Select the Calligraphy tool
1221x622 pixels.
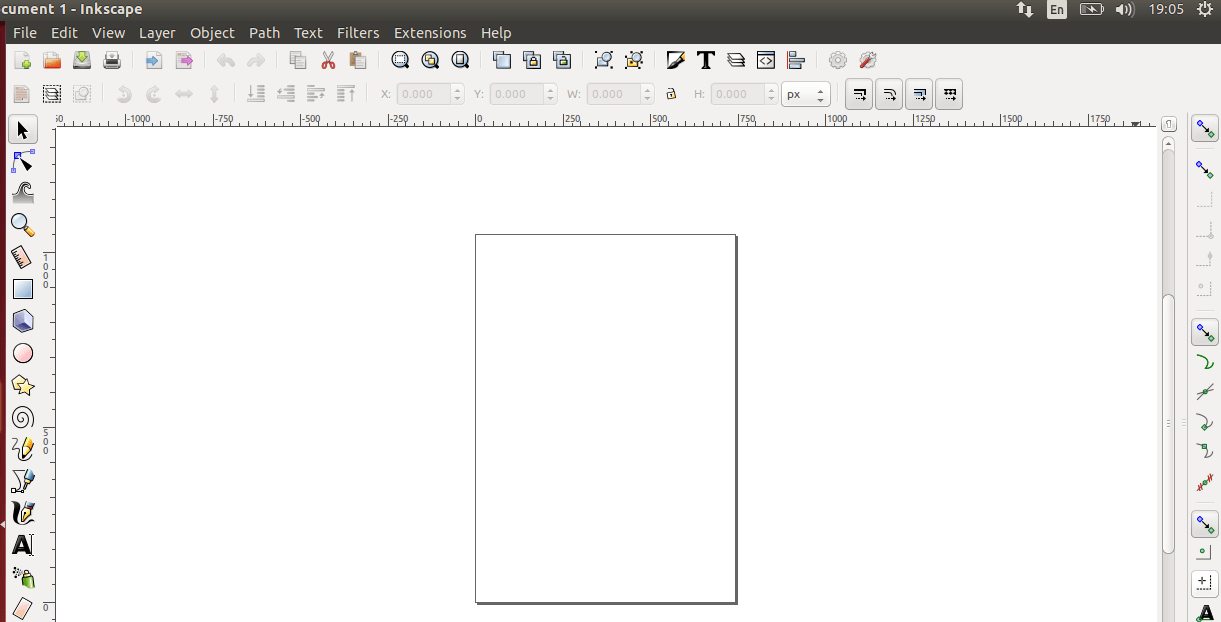pos(22,512)
